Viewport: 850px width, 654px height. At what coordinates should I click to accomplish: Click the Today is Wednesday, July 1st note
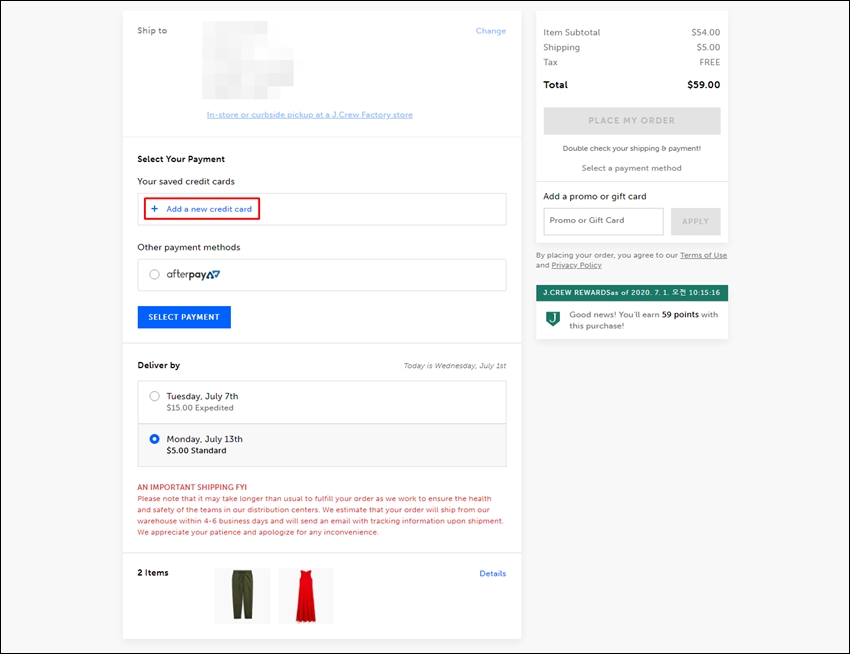pyautogui.click(x=455, y=366)
